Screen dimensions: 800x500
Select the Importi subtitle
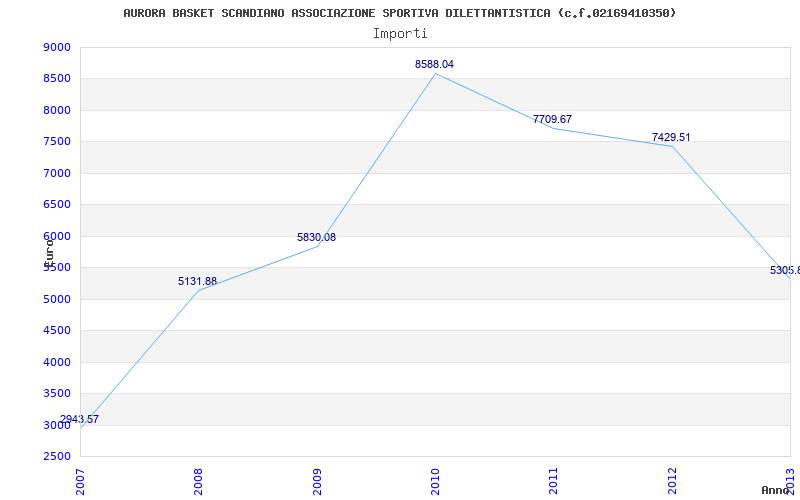click(x=400, y=34)
